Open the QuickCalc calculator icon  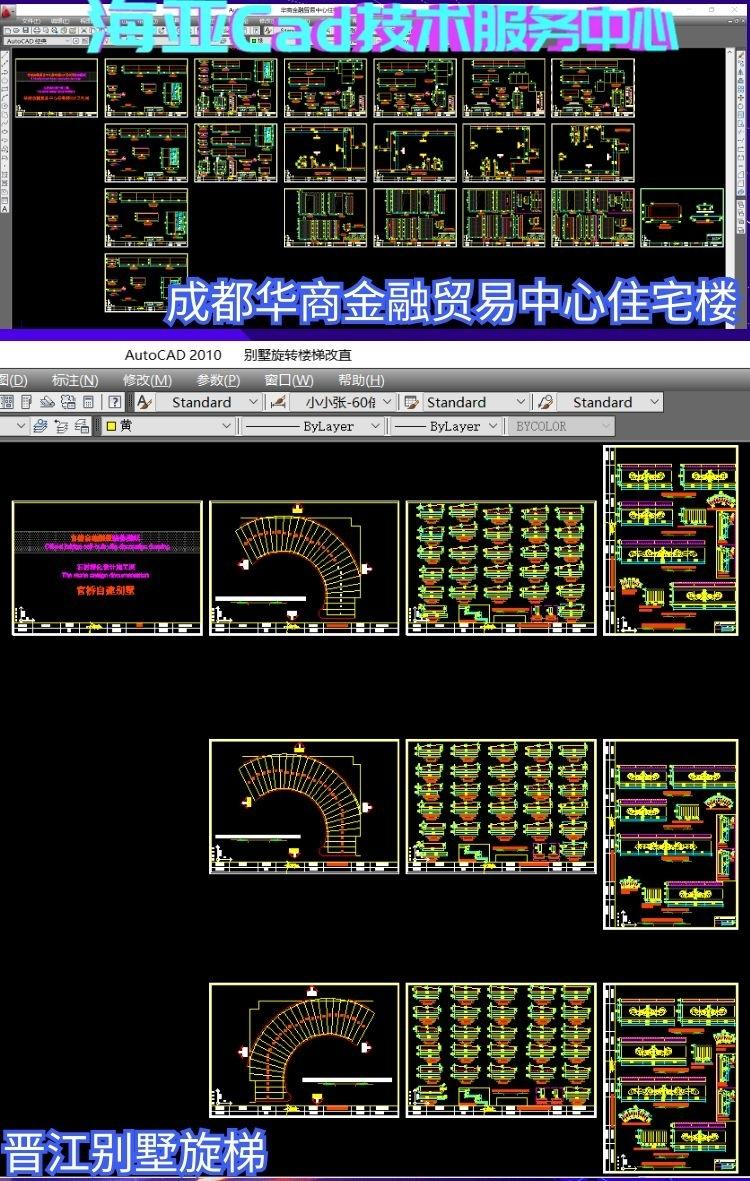(89, 402)
